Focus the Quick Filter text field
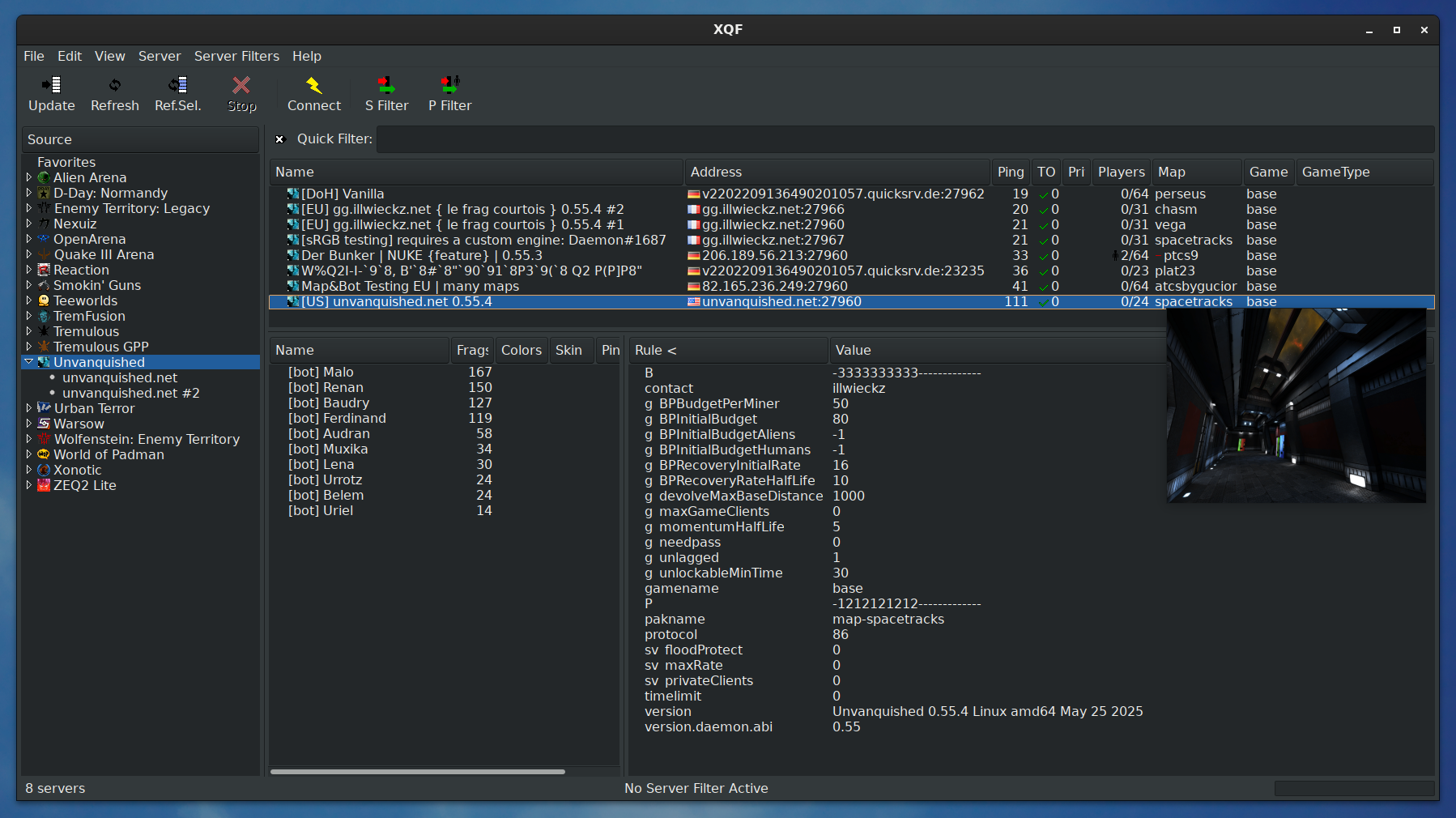1456x818 pixels. coord(905,139)
